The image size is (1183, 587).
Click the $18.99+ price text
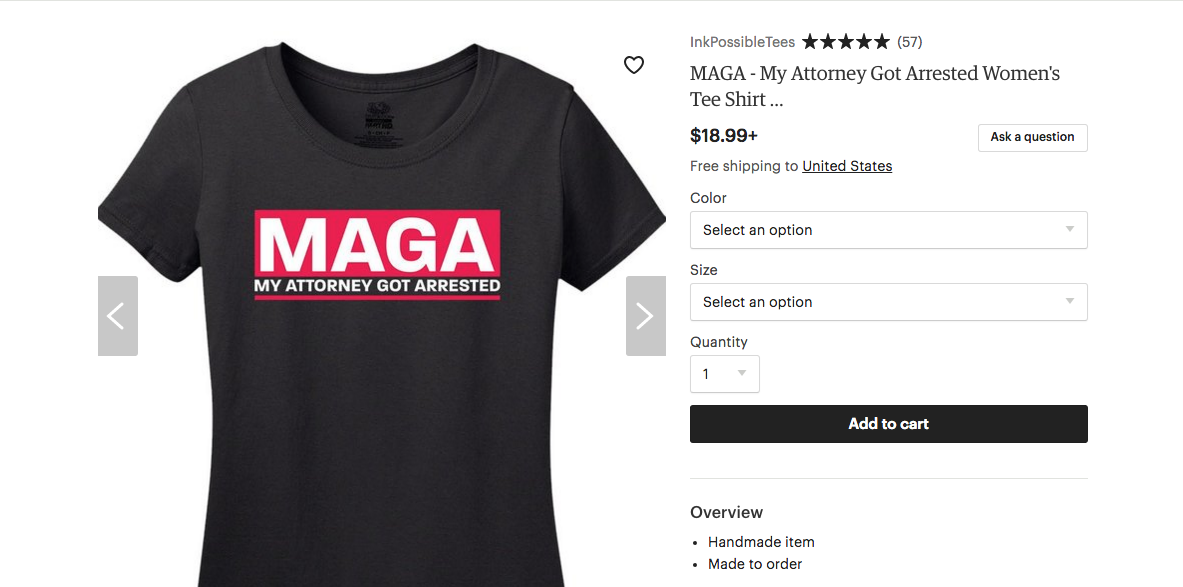pyautogui.click(x=724, y=136)
